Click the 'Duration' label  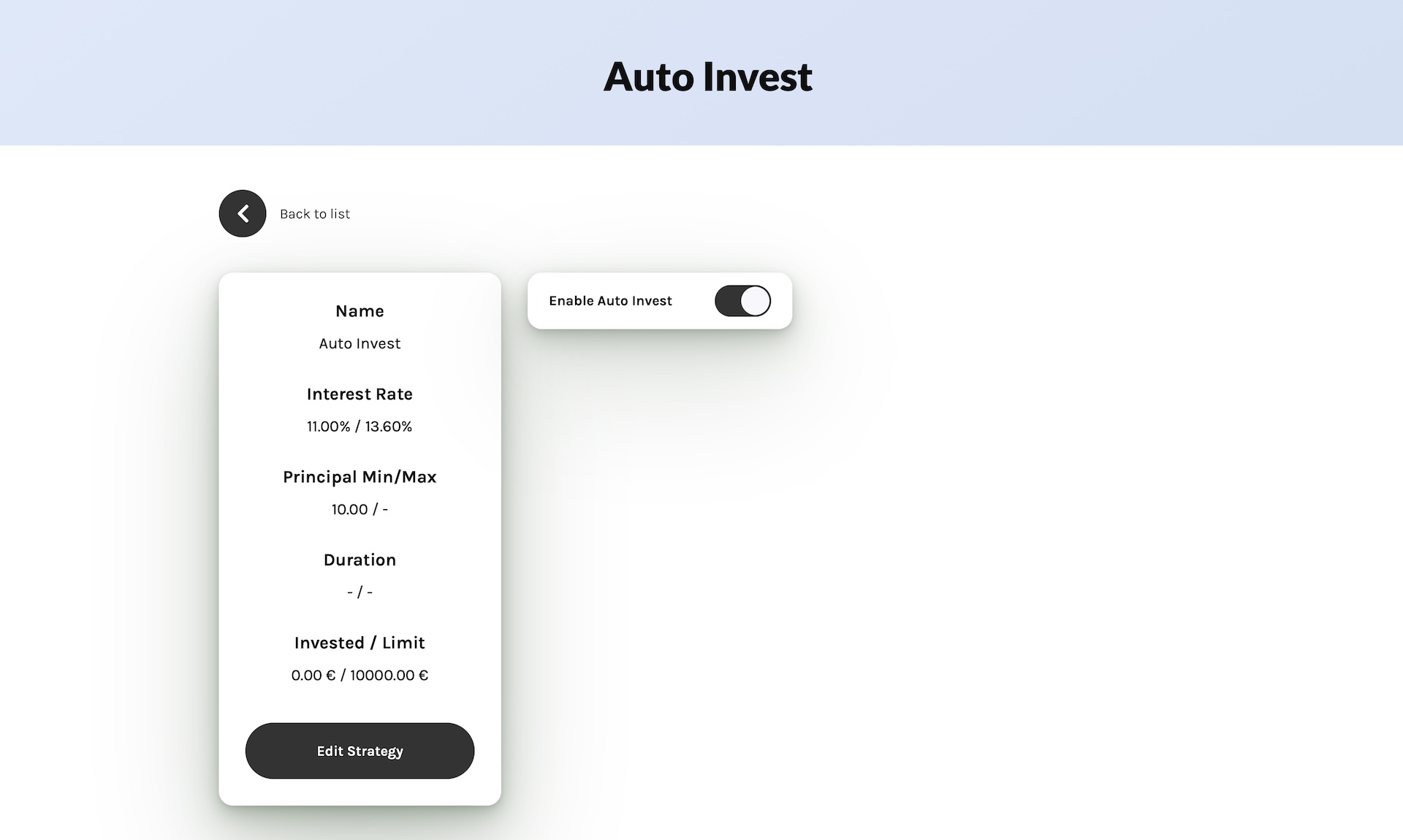point(360,560)
